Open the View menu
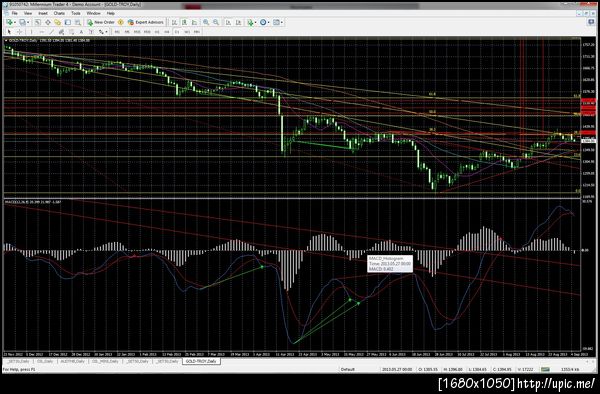The image size is (600, 394). [28, 13]
